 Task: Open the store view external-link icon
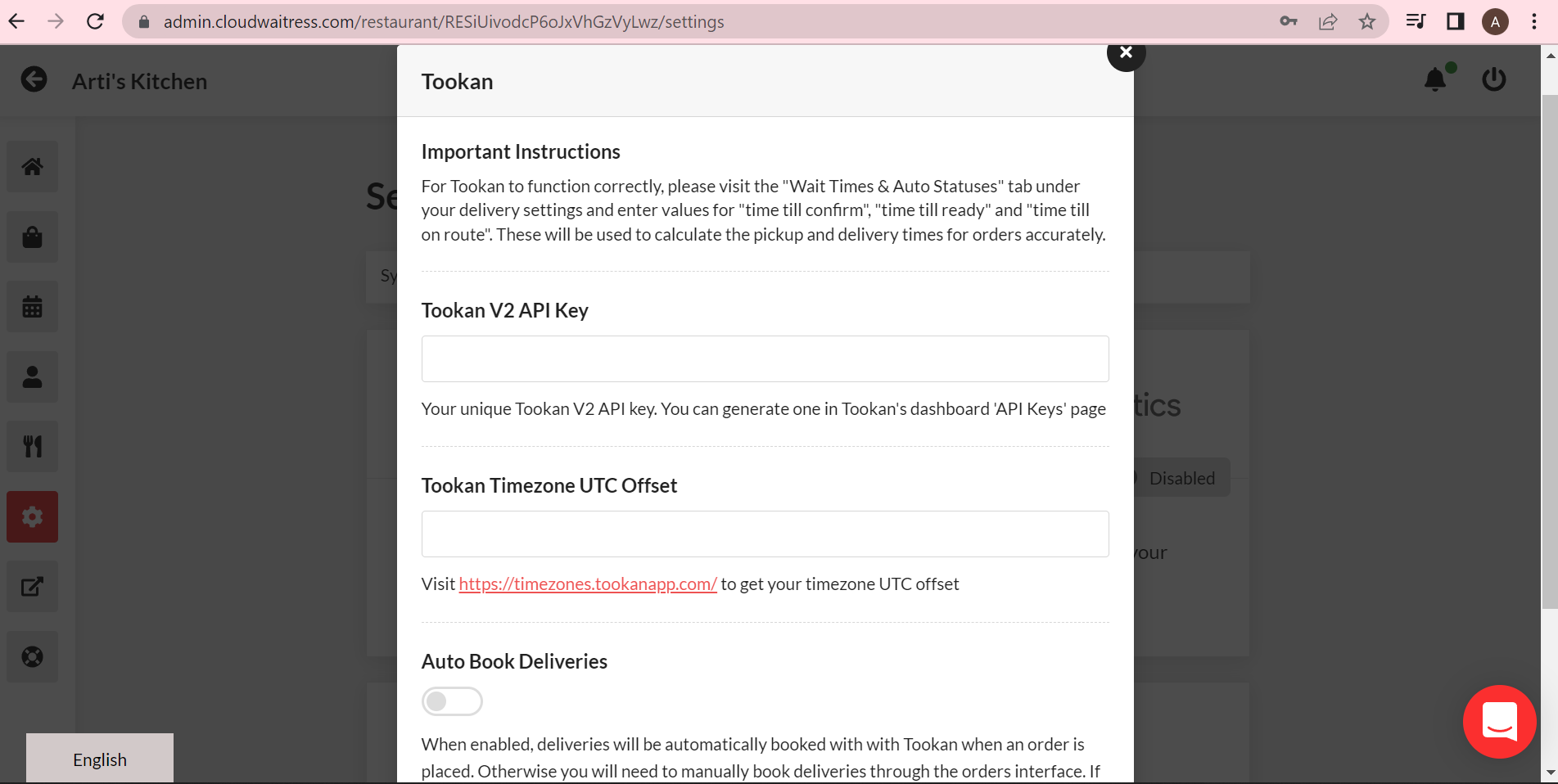[x=32, y=586]
